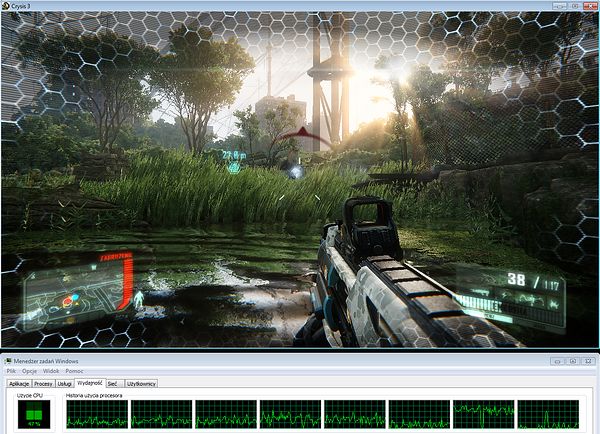600x434 pixels.
Task: Open the Widok menu in Task Manager
Action: pyautogui.click(x=51, y=371)
